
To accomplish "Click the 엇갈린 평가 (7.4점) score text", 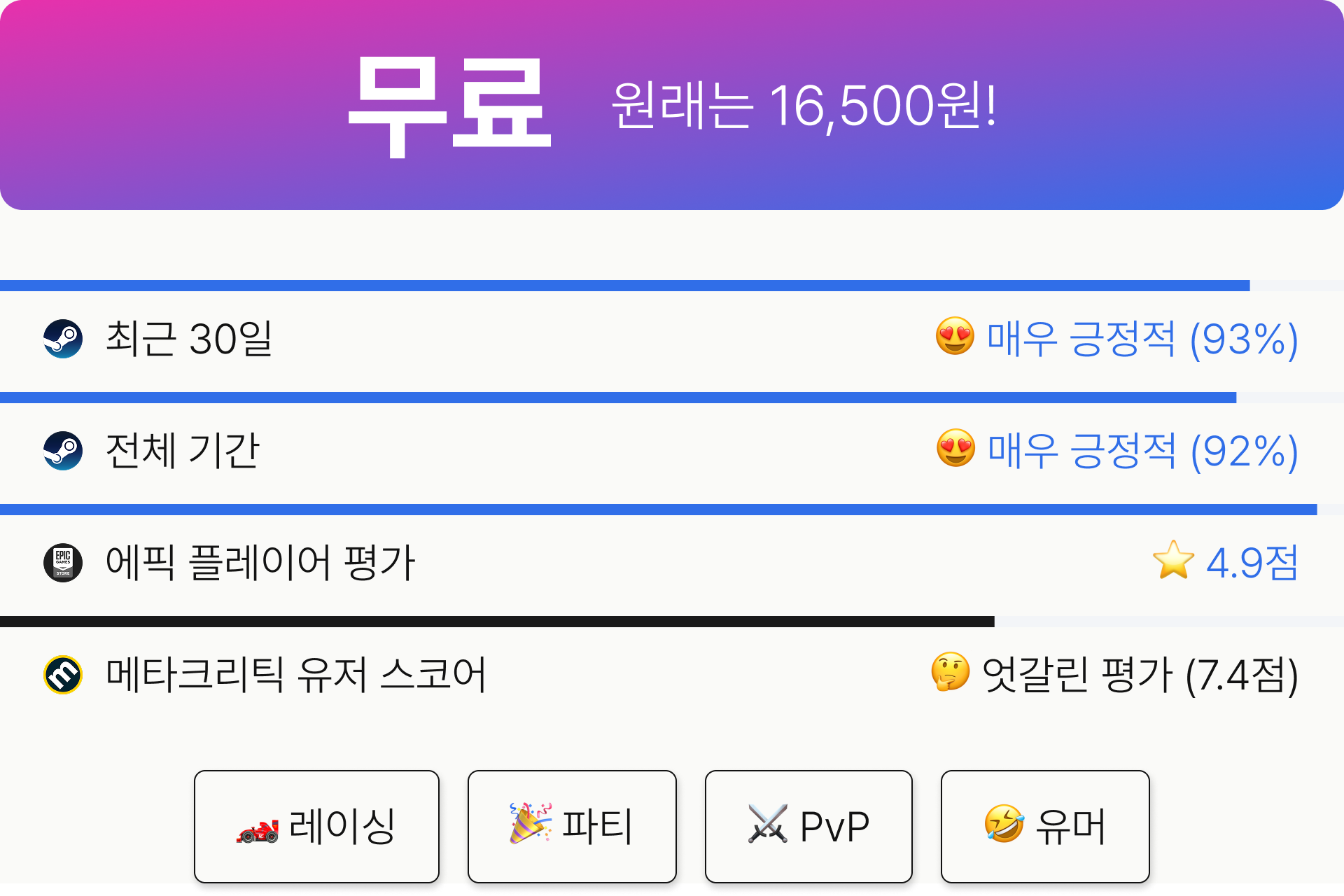I will tap(1140, 675).
